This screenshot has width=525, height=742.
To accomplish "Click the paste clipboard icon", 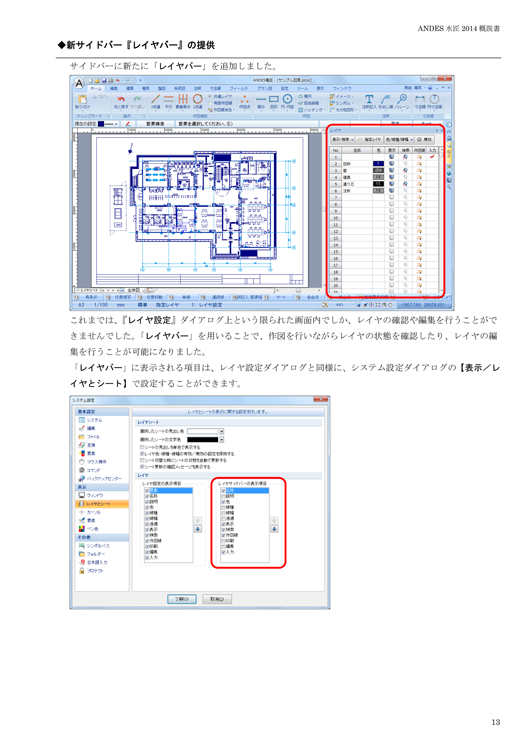I will tap(82, 99).
